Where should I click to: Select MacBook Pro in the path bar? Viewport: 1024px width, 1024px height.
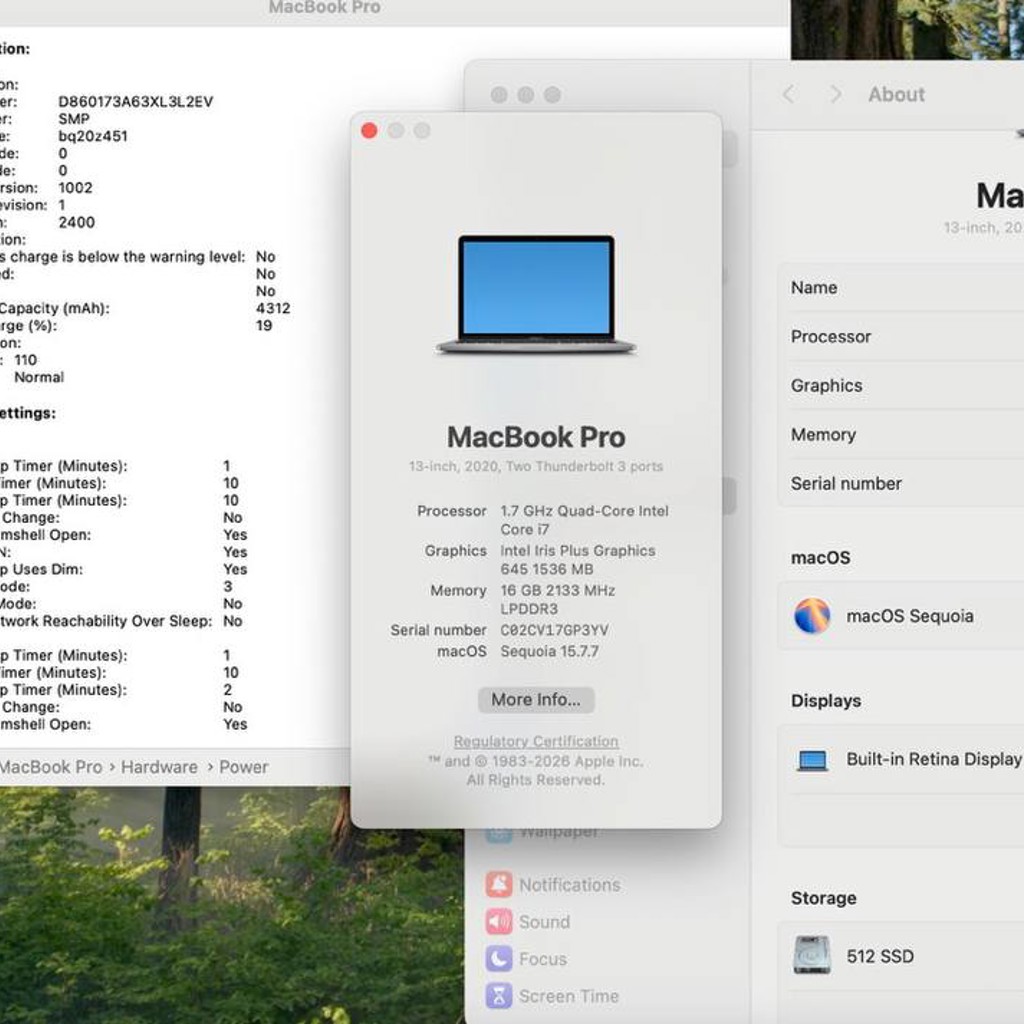click(x=51, y=767)
